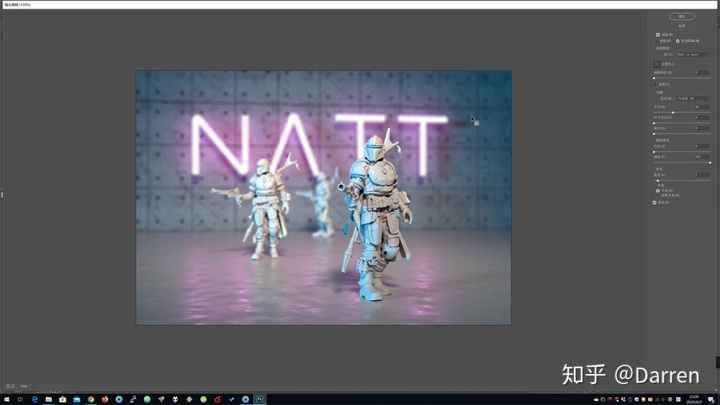Click the Iris Rotation value field

(x=702, y=129)
